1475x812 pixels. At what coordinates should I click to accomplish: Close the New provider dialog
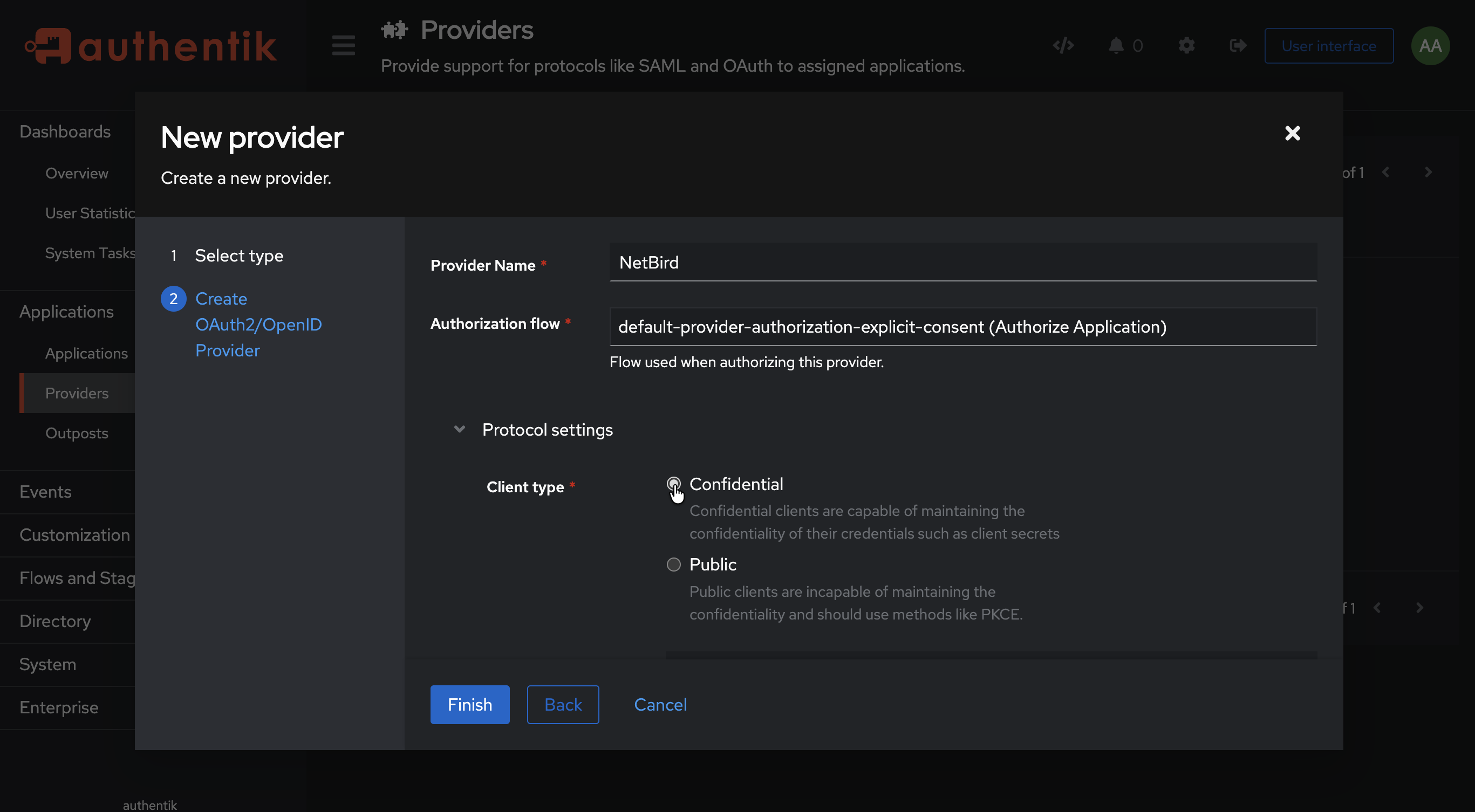click(1293, 134)
